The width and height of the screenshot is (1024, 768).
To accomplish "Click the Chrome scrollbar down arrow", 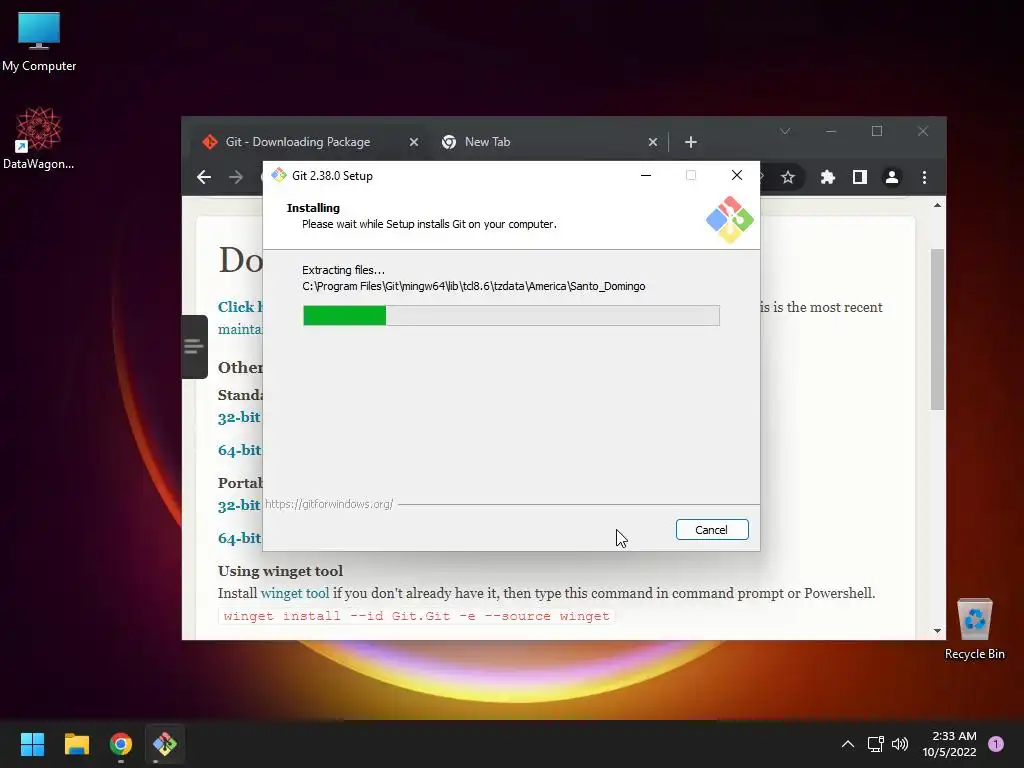I will tap(938, 631).
